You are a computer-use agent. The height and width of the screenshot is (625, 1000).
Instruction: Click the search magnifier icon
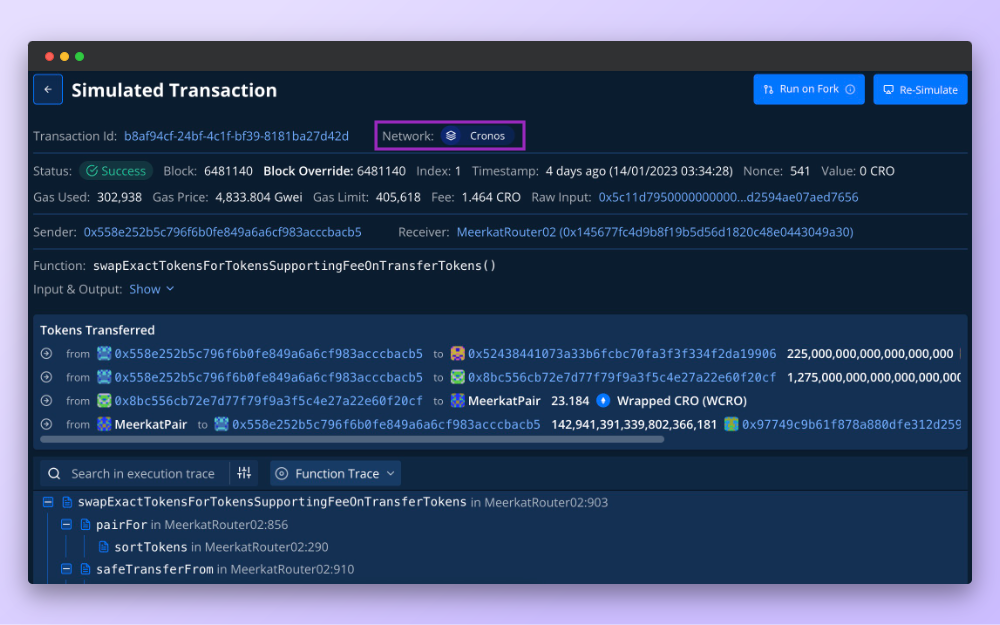[x=54, y=474]
